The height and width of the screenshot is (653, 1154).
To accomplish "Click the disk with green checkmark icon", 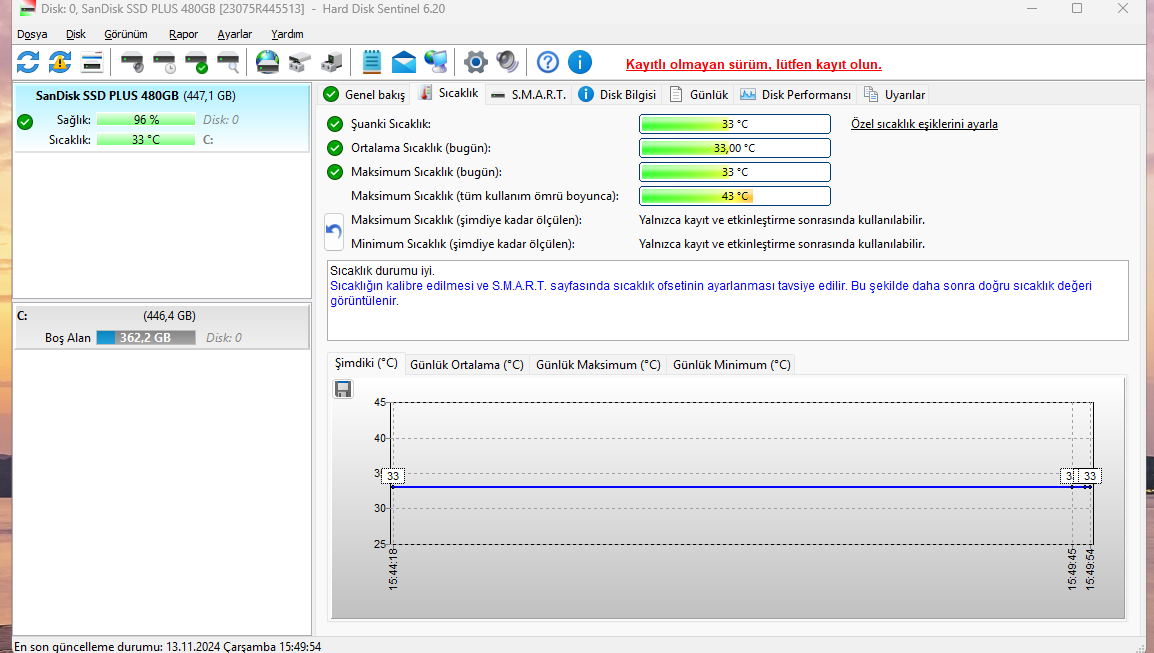I will 197,62.
